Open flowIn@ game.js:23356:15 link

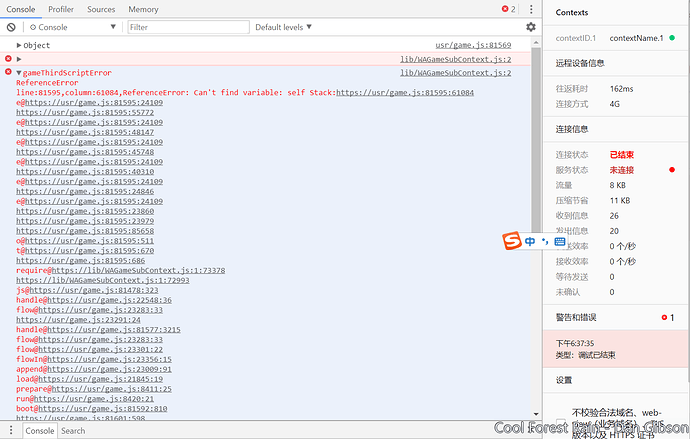pos(109,359)
